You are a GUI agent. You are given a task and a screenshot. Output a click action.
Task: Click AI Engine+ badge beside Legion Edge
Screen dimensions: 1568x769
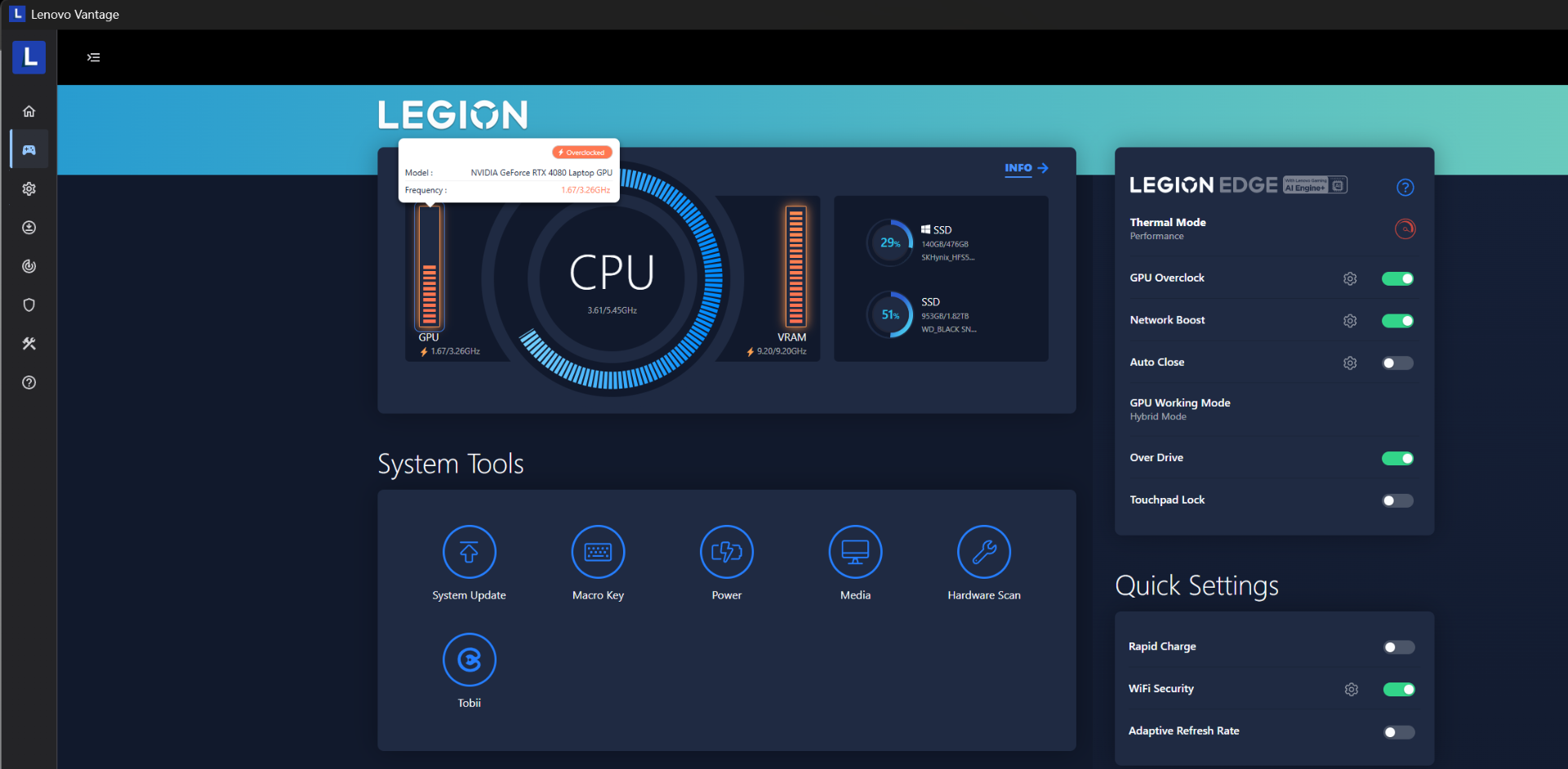[1315, 185]
